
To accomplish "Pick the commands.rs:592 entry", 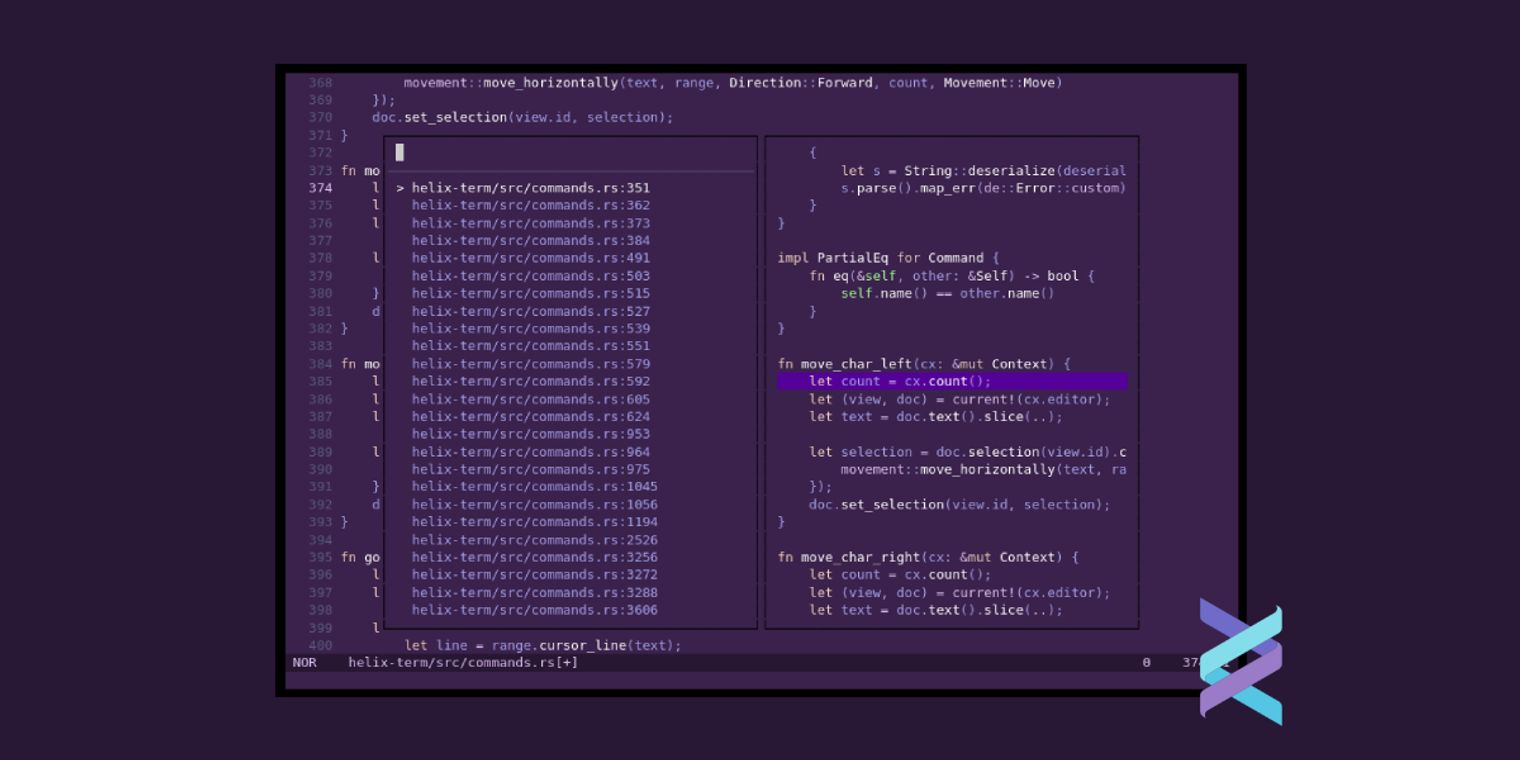I will (x=531, y=381).
